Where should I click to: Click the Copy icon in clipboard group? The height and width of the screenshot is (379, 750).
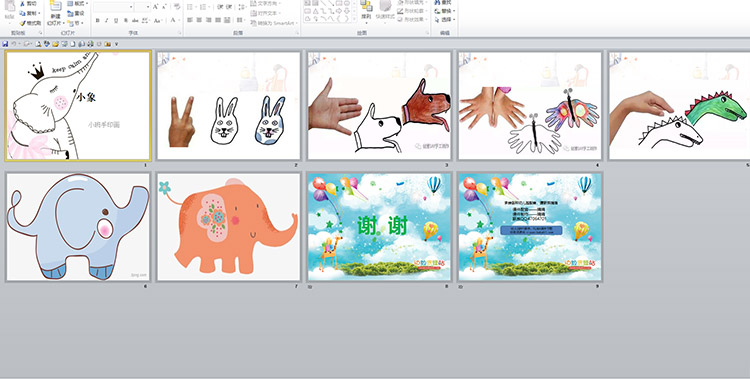(22, 13)
